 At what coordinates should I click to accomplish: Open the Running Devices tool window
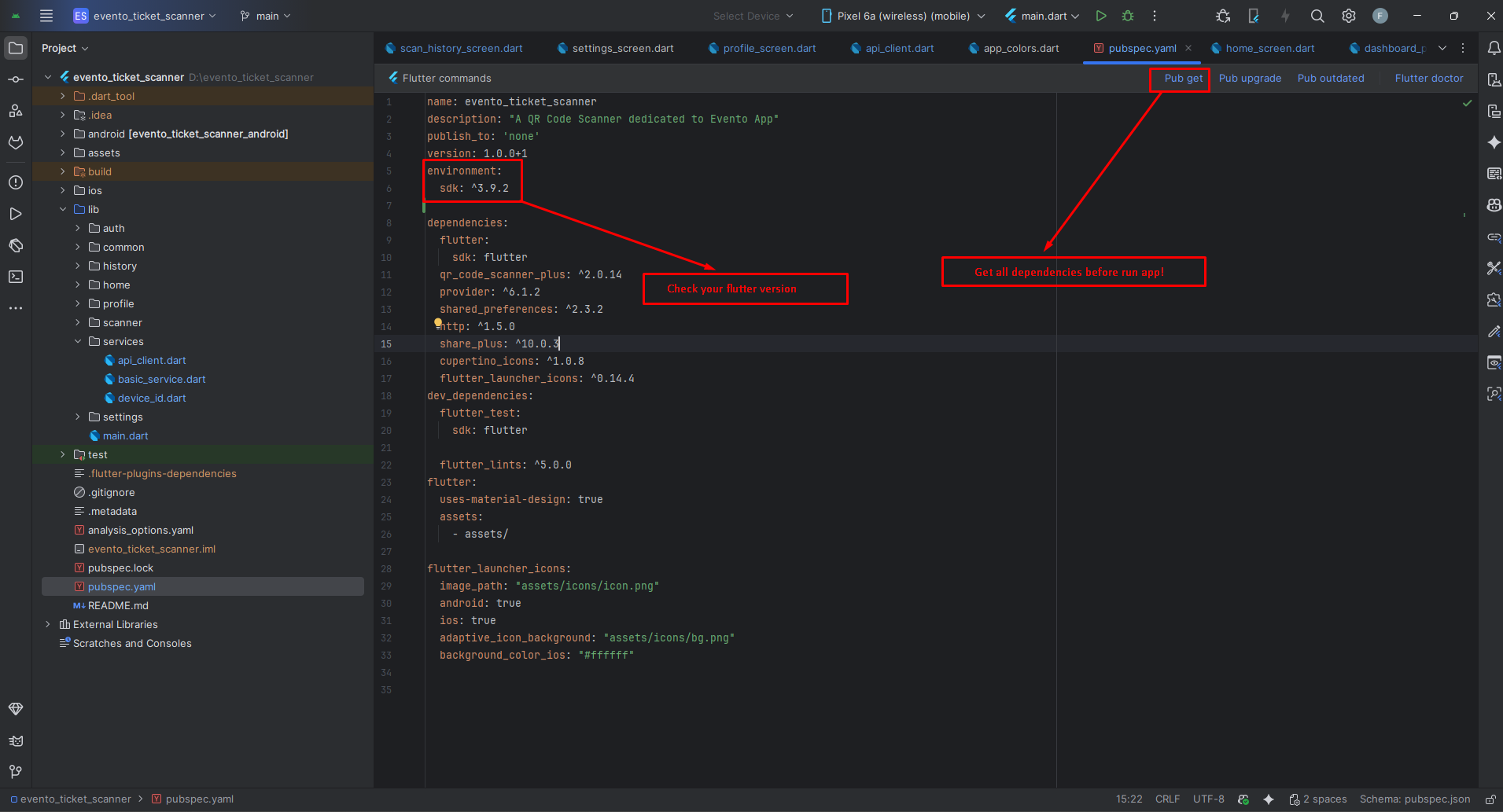point(1494,111)
